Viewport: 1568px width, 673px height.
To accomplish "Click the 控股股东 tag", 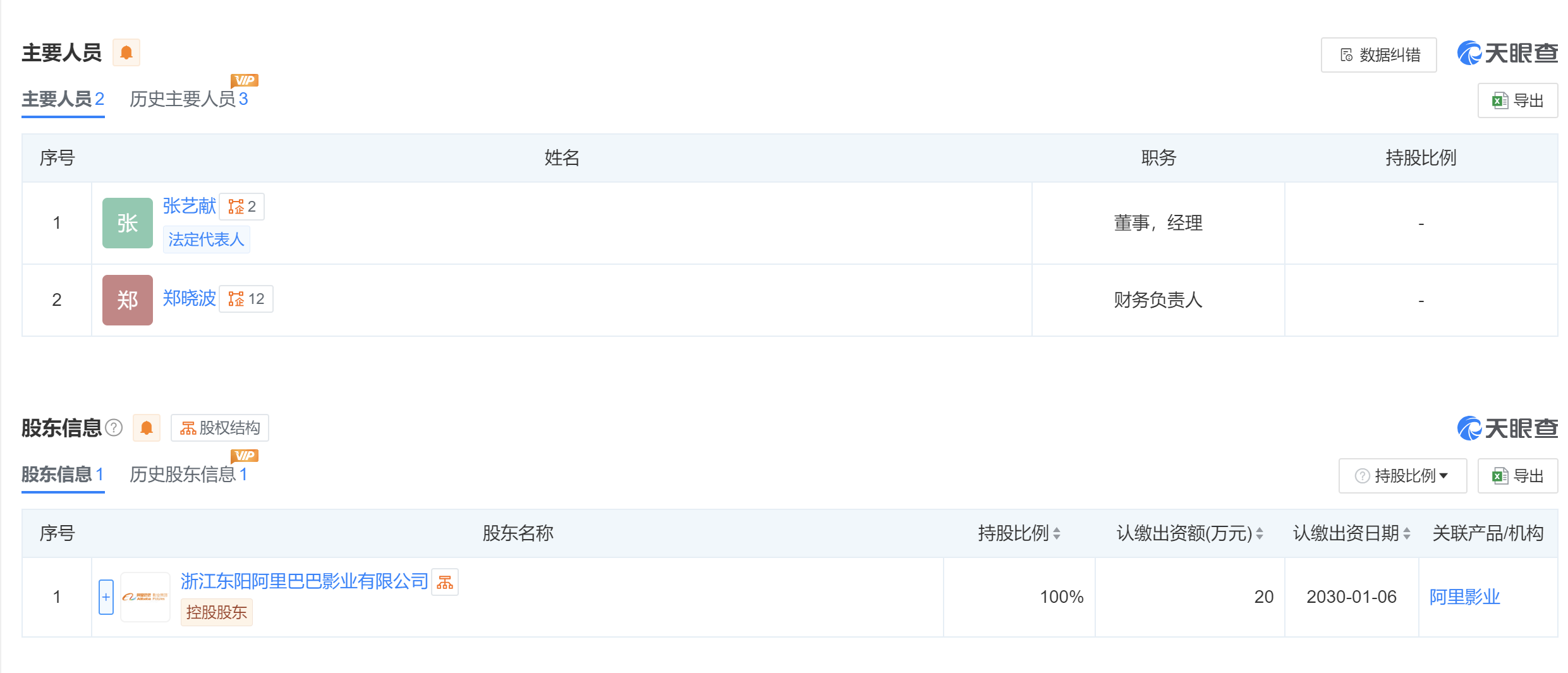I will (216, 612).
